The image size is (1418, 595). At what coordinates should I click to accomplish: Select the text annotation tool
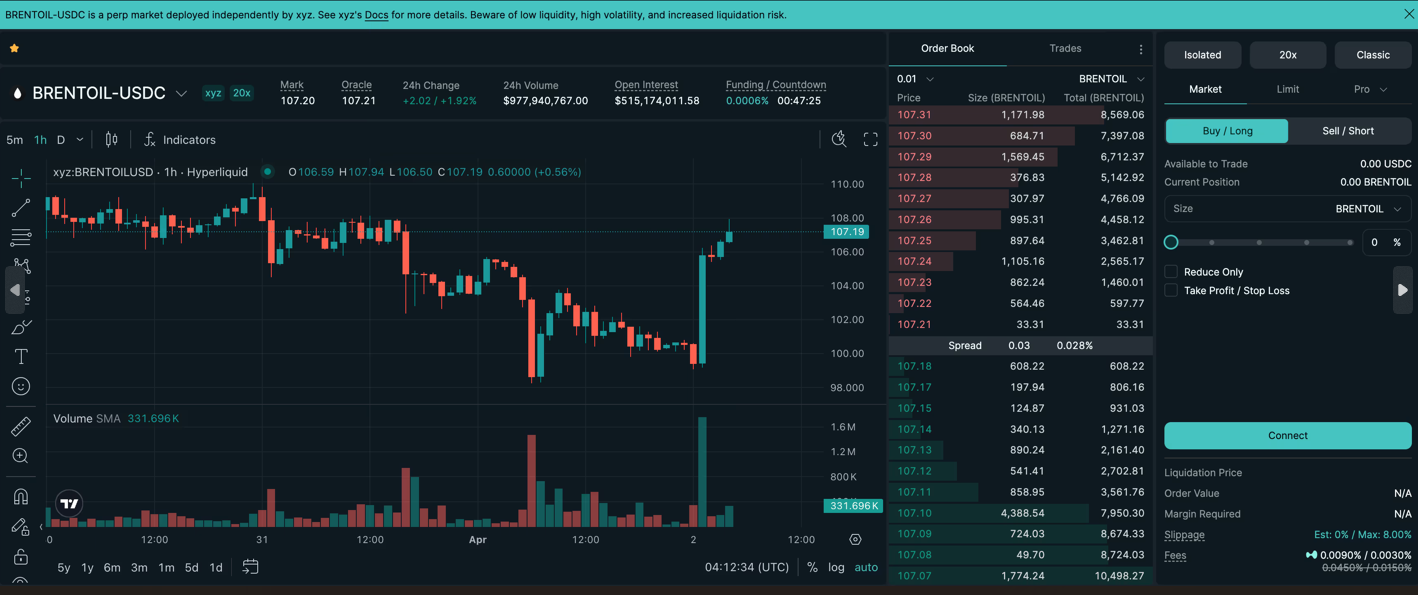[x=21, y=357]
